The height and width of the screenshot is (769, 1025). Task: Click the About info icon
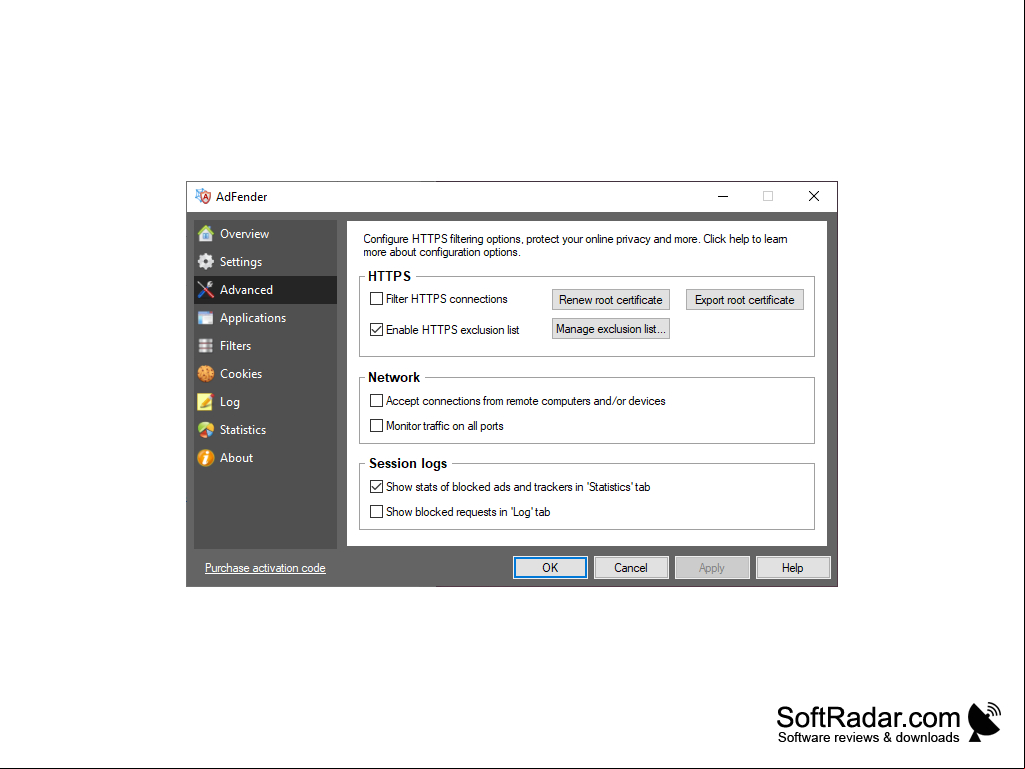[x=206, y=458]
